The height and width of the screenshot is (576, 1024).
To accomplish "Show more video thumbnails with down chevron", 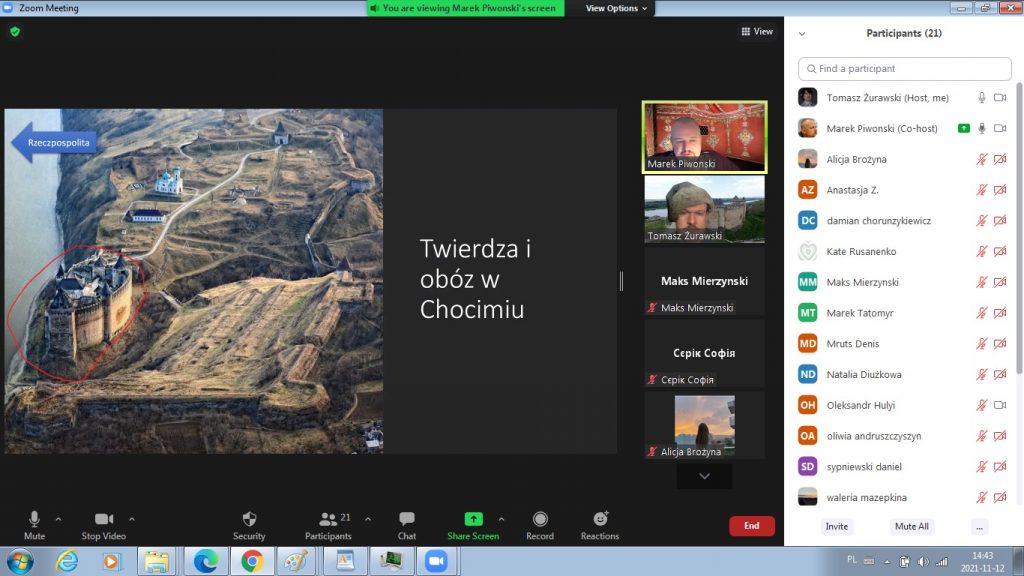I will tap(704, 477).
